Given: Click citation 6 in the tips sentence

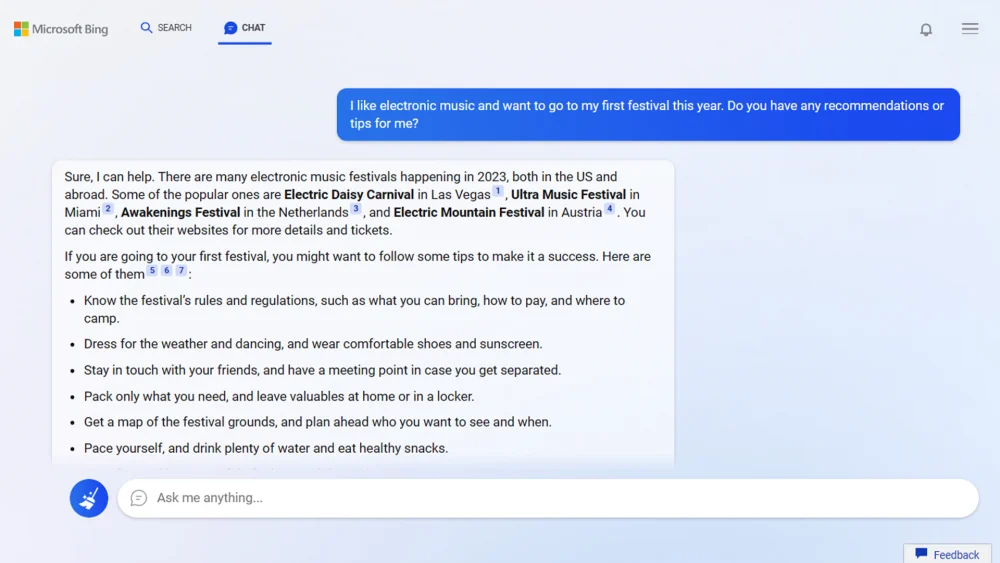Looking at the screenshot, I should 167,271.
